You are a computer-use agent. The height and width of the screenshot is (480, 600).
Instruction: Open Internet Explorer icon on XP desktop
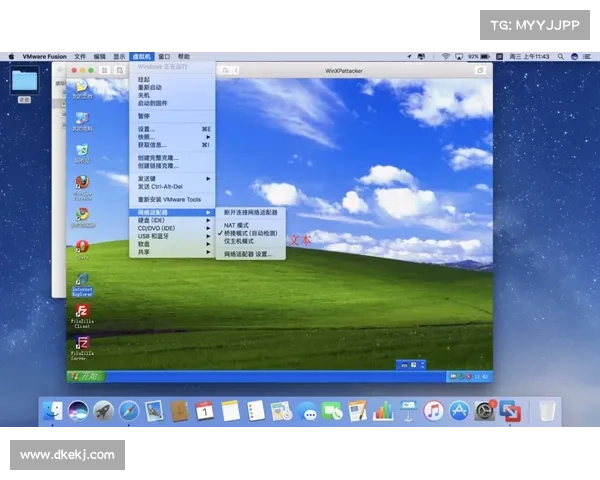pyautogui.click(x=82, y=285)
